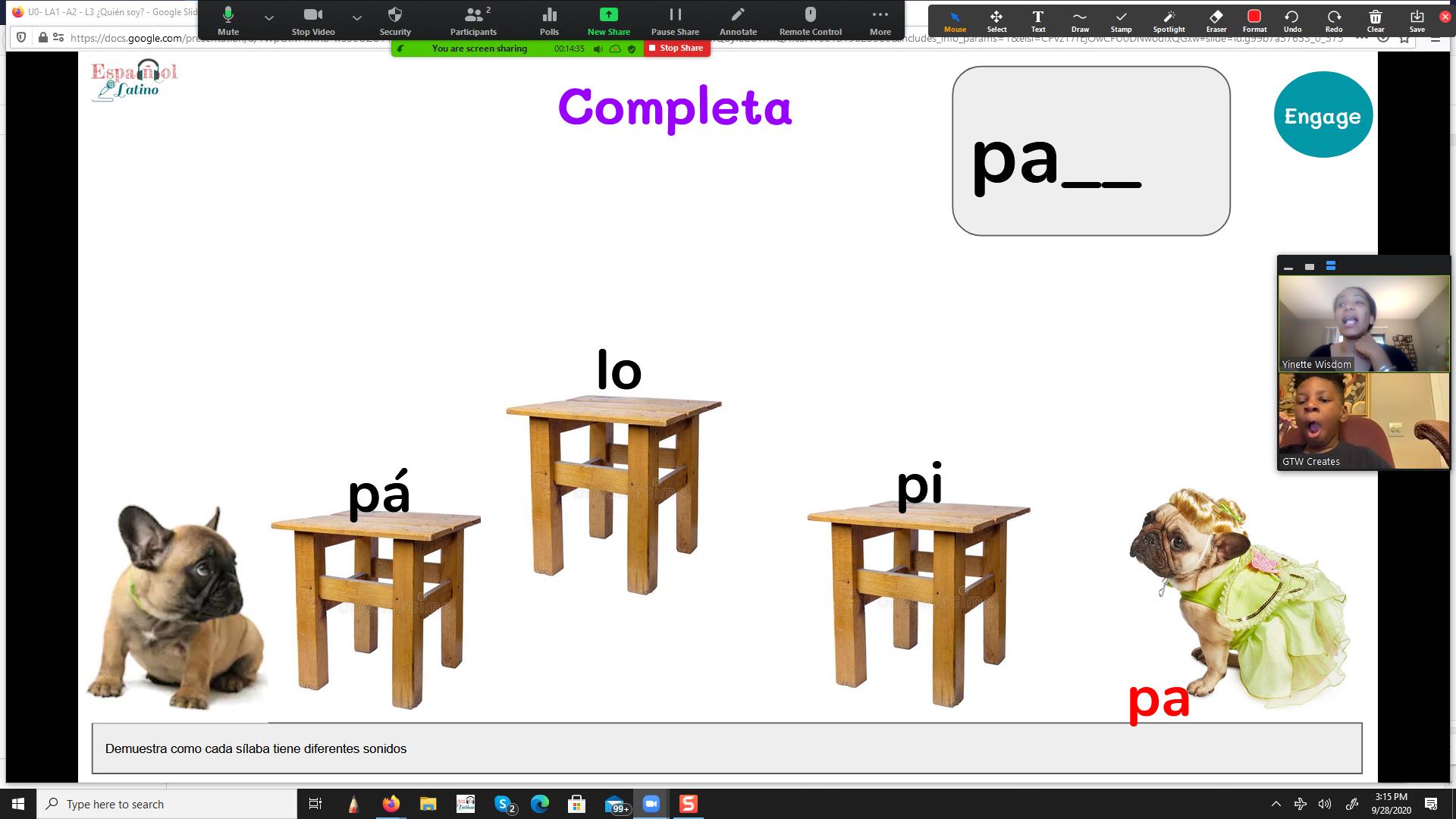The height and width of the screenshot is (819, 1456).
Task: Open the More options menu
Action: [x=880, y=20]
